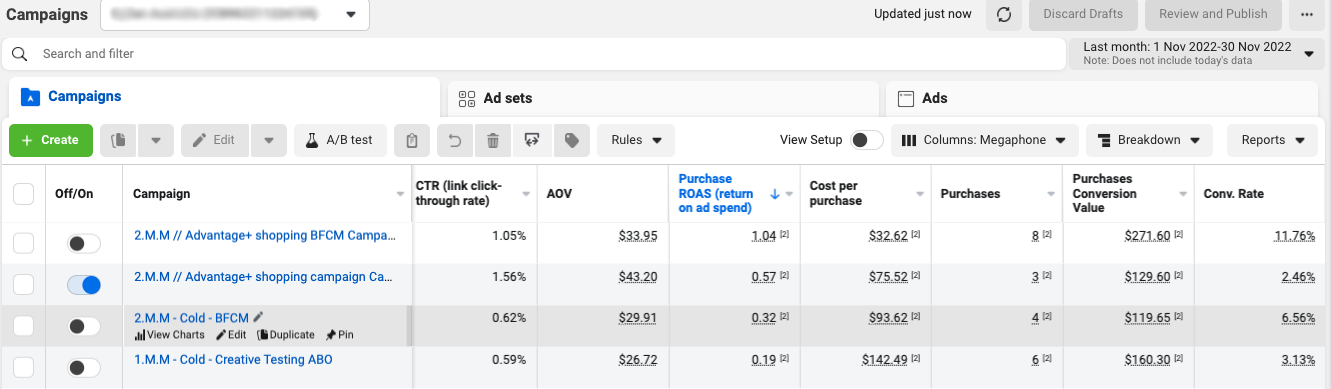Open the Purchases column header dropdown arrow
The image size is (1332, 389).
pos(1050,194)
